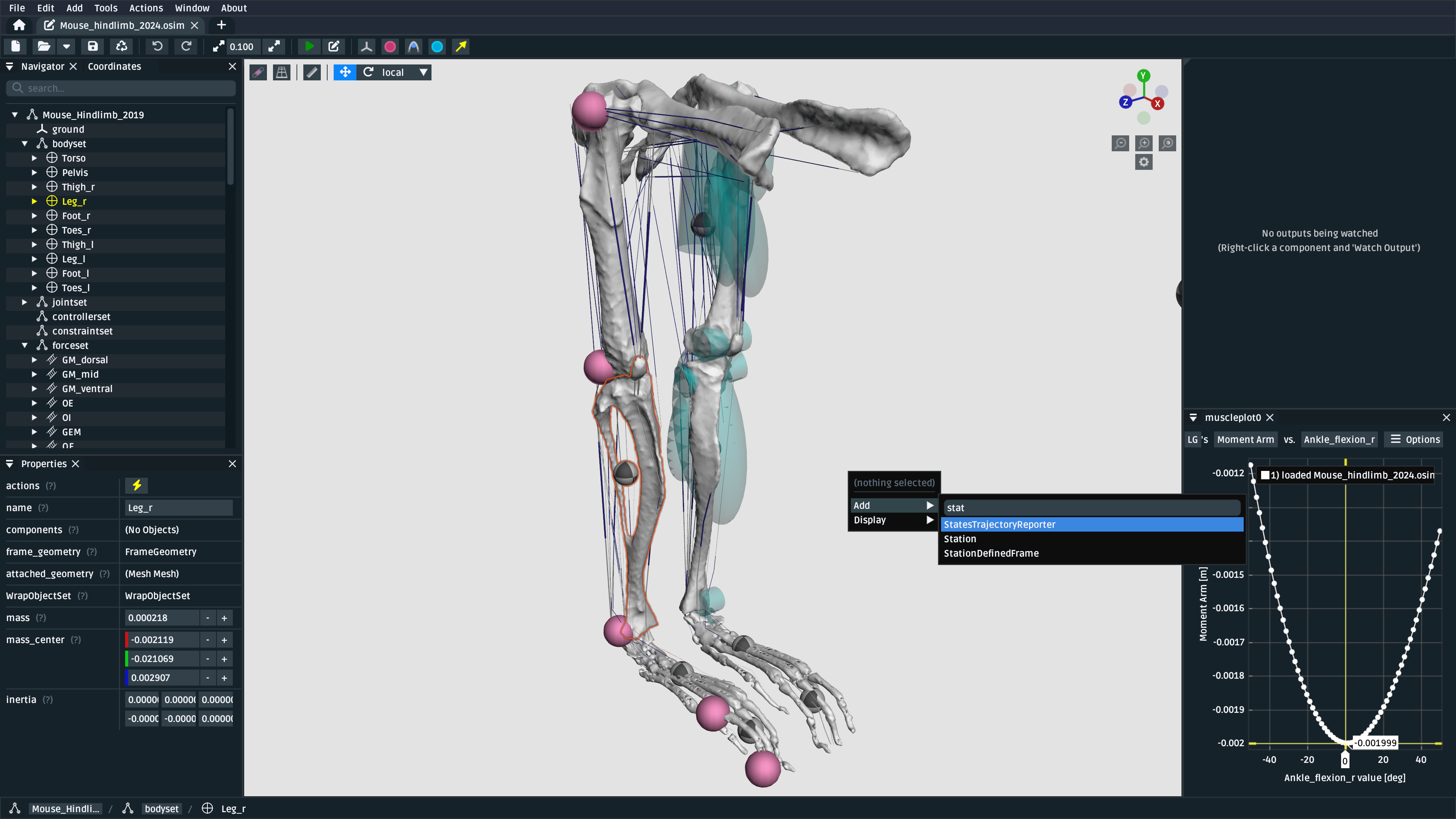The width and height of the screenshot is (1456, 819).
Task: Click the X axis on the viewport gizmo
Action: pos(1158,104)
